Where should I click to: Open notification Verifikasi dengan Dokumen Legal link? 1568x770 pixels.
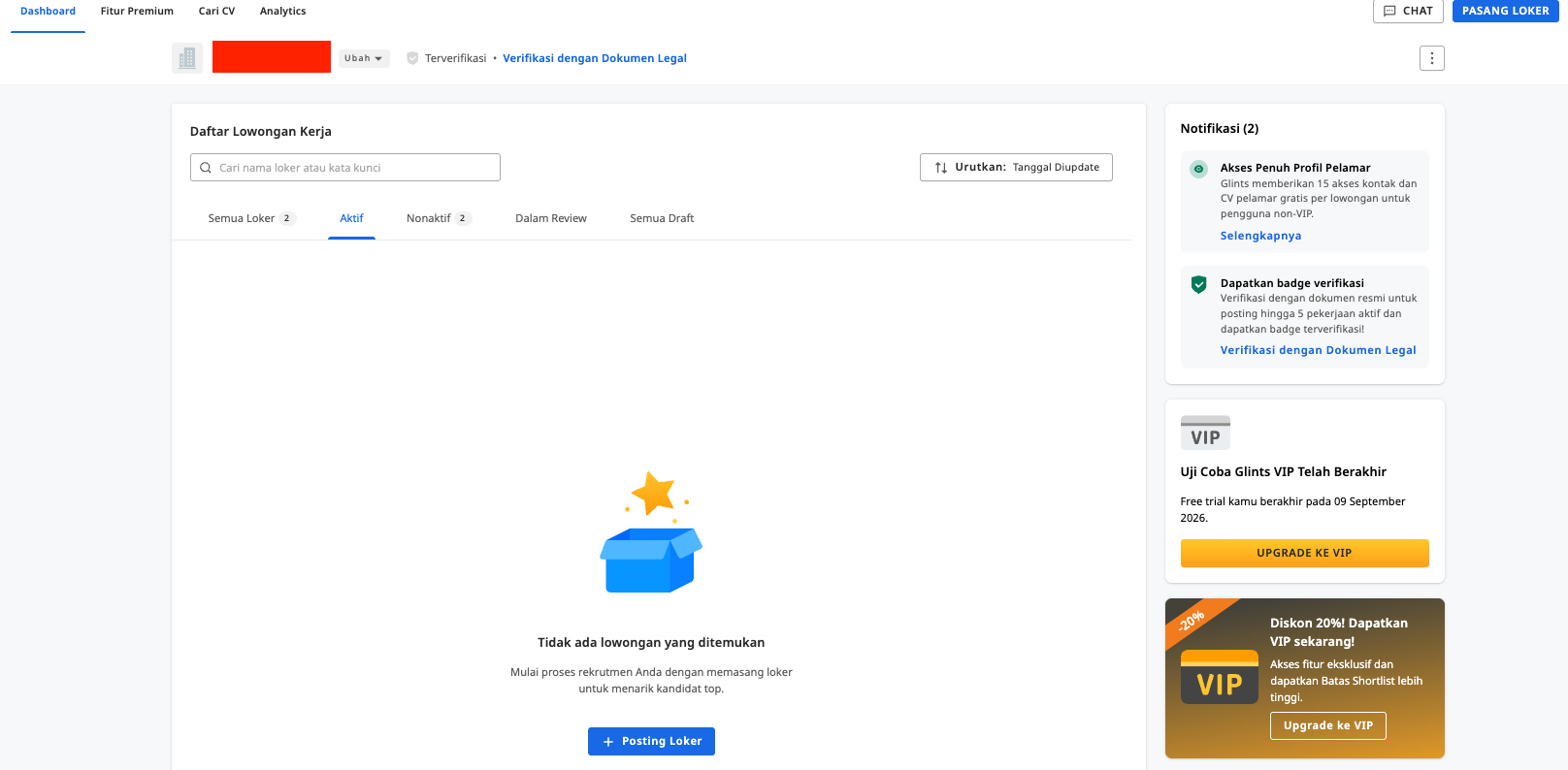coord(1318,350)
